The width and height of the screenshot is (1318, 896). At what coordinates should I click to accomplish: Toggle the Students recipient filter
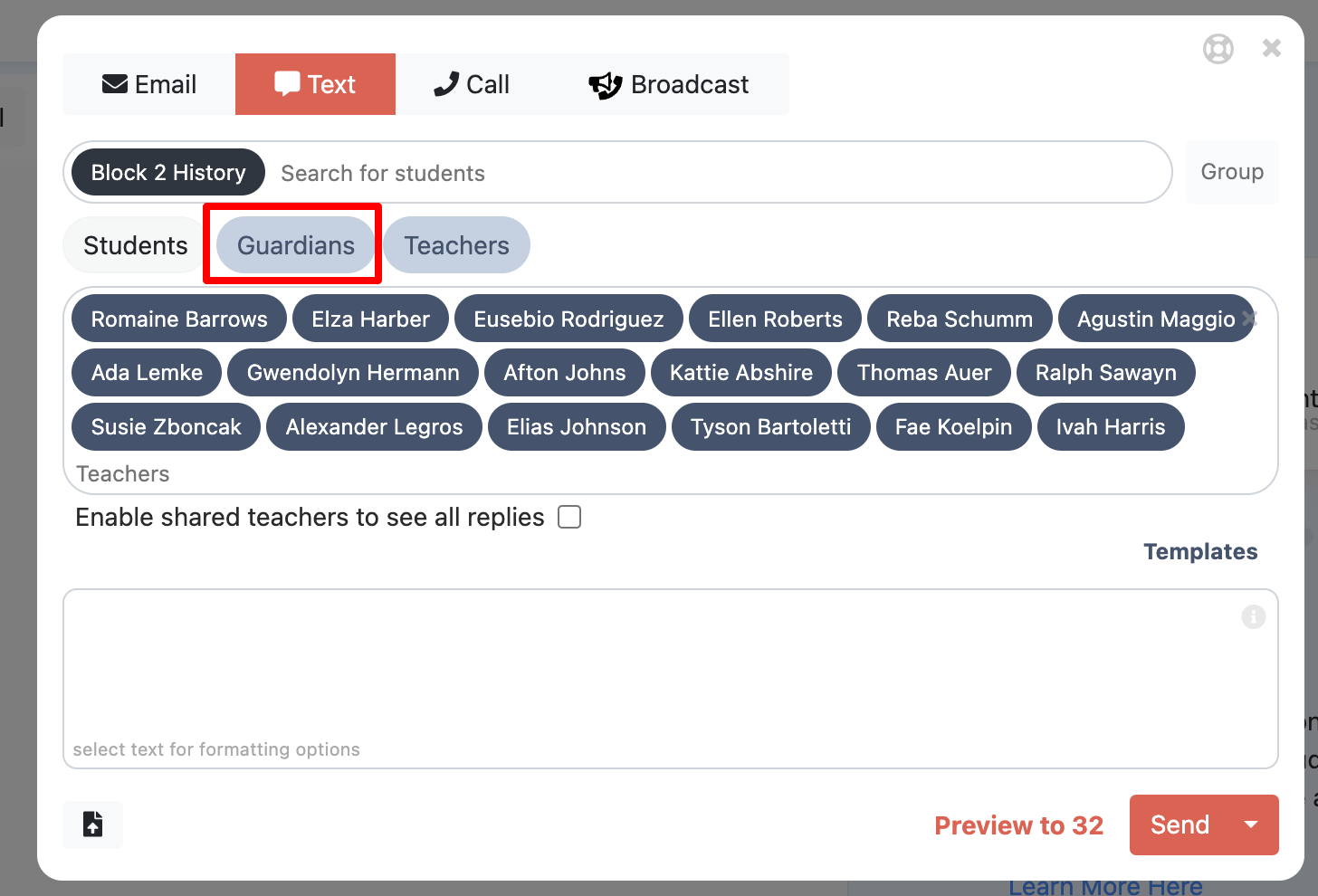click(x=136, y=245)
